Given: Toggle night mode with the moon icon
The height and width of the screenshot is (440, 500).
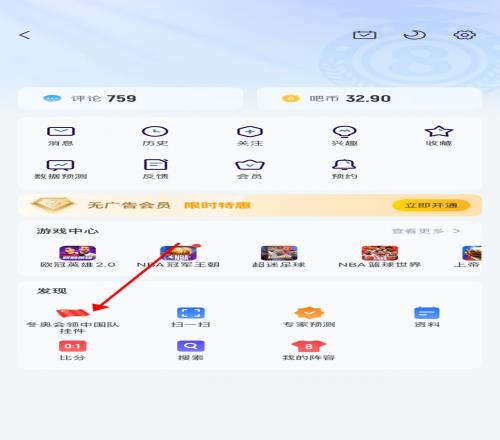Looking at the screenshot, I should tap(415, 35).
